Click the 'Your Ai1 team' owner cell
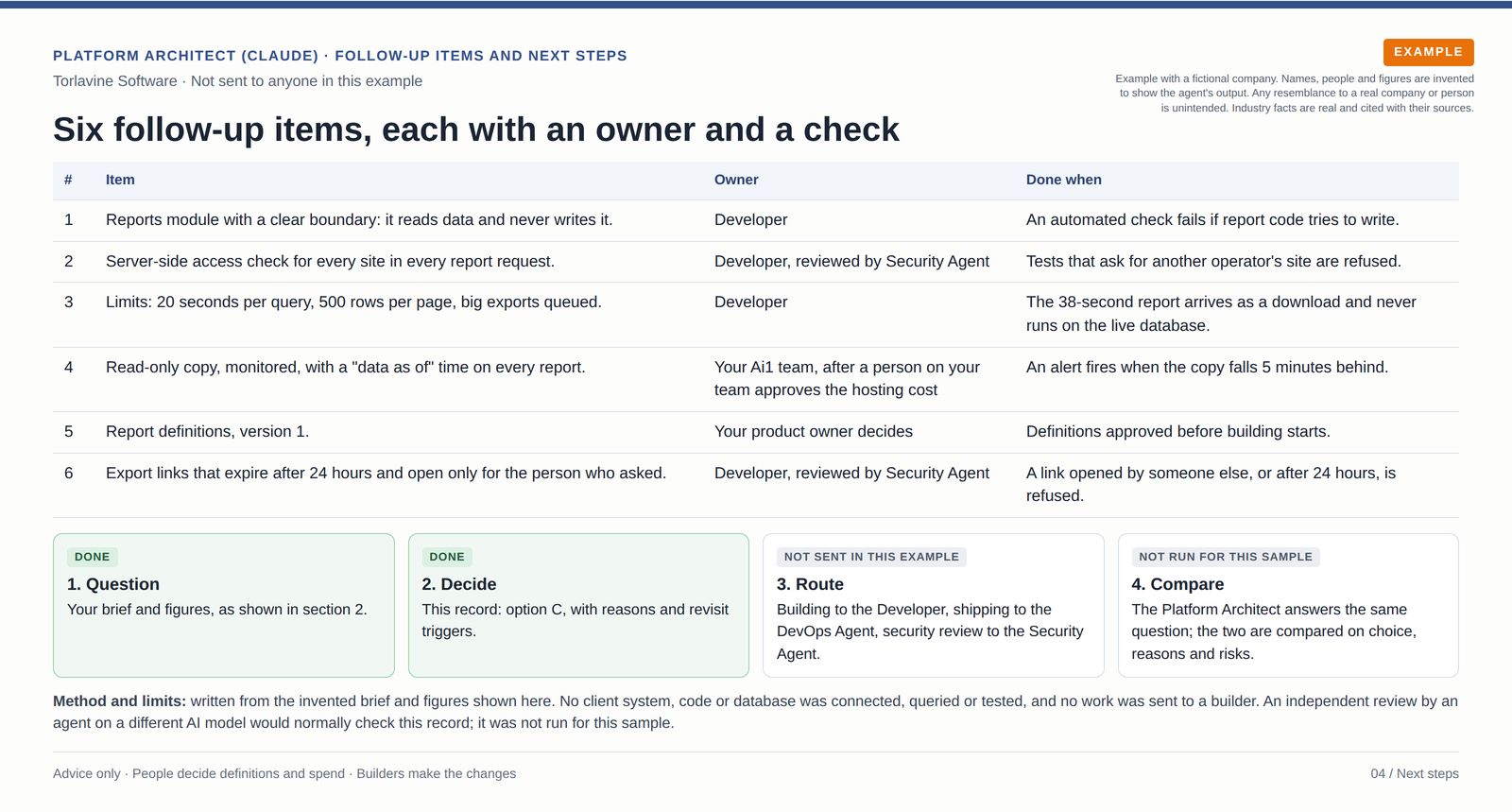Image resolution: width=1512 pixels, height=812 pixels. click(847, 378)
